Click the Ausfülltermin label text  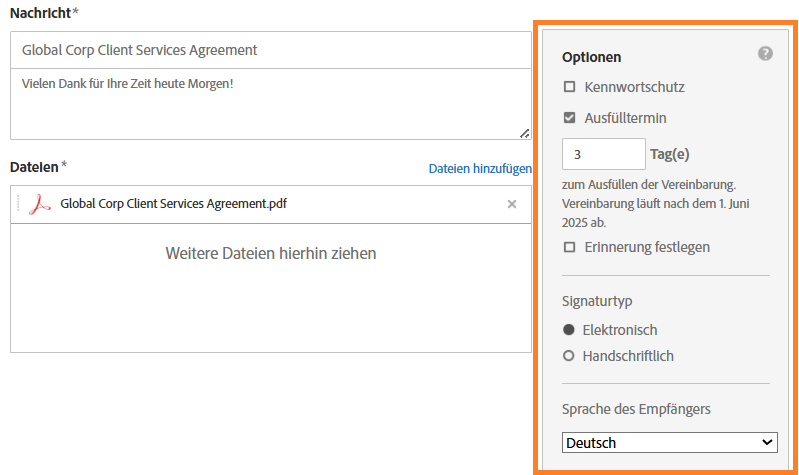click(625, 118)
